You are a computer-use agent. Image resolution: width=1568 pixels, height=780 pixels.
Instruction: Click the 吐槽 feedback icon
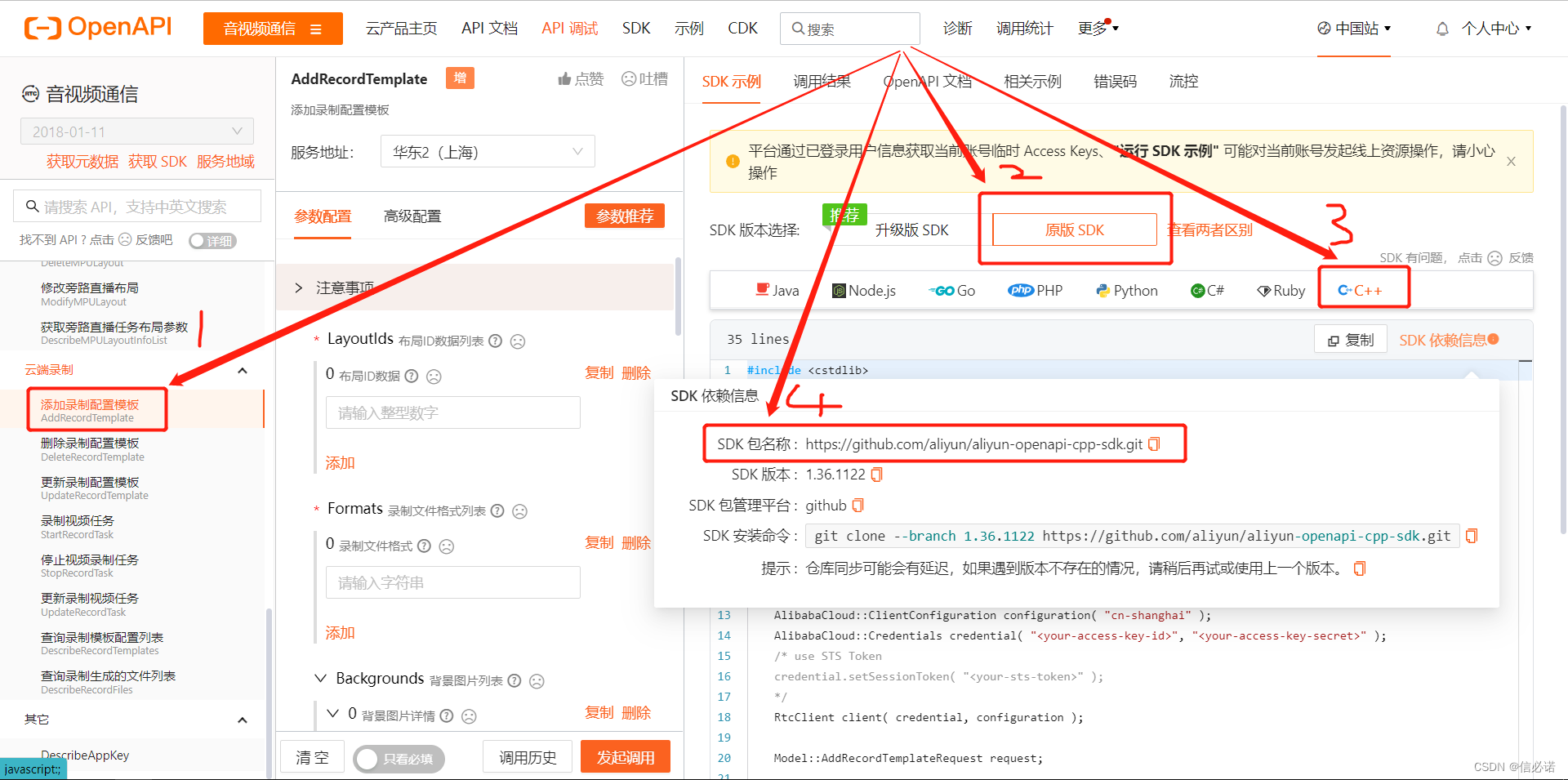pyautogui.click(x=628, y=78)
